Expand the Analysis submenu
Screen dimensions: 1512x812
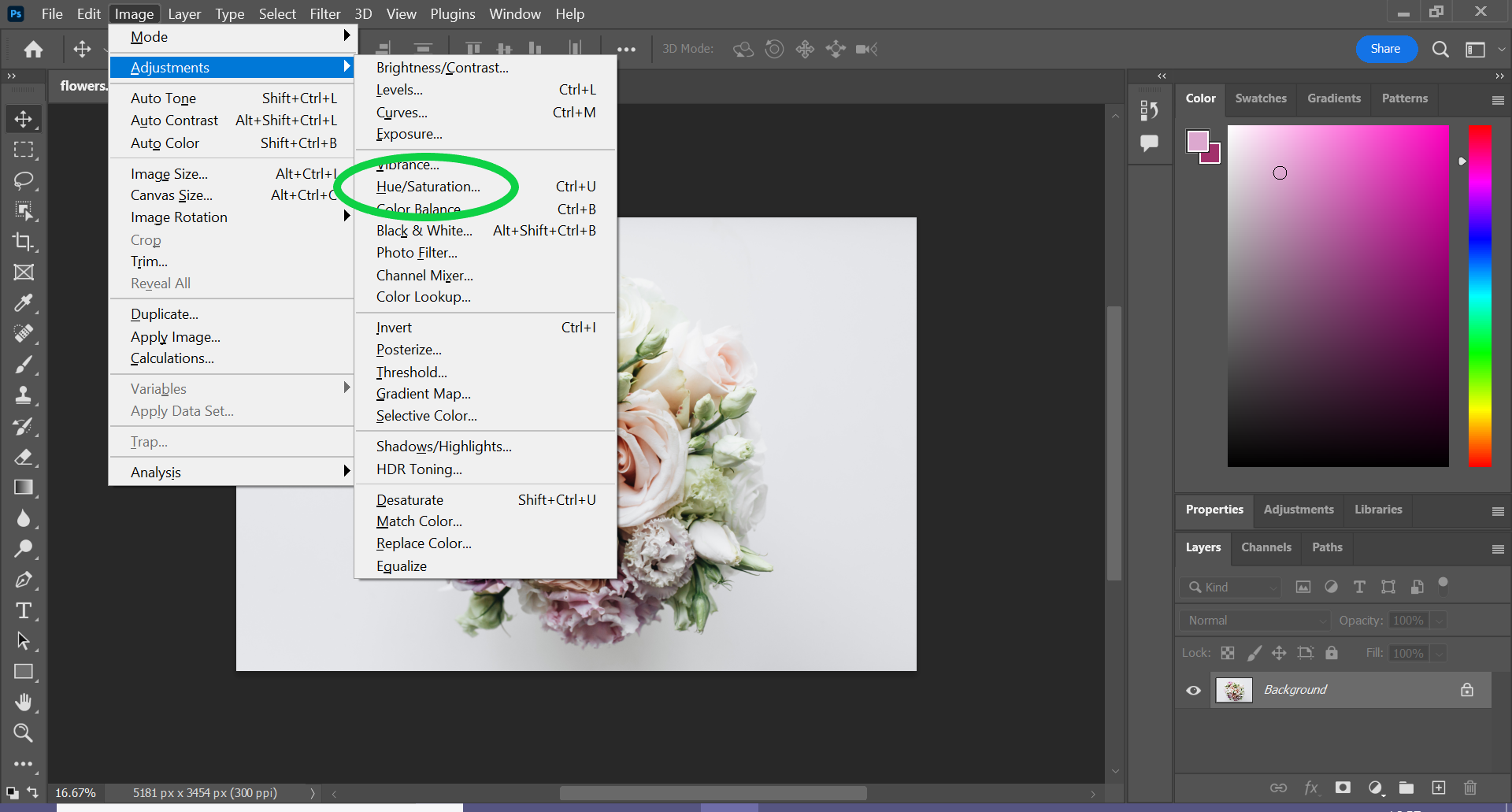[232, 473]
